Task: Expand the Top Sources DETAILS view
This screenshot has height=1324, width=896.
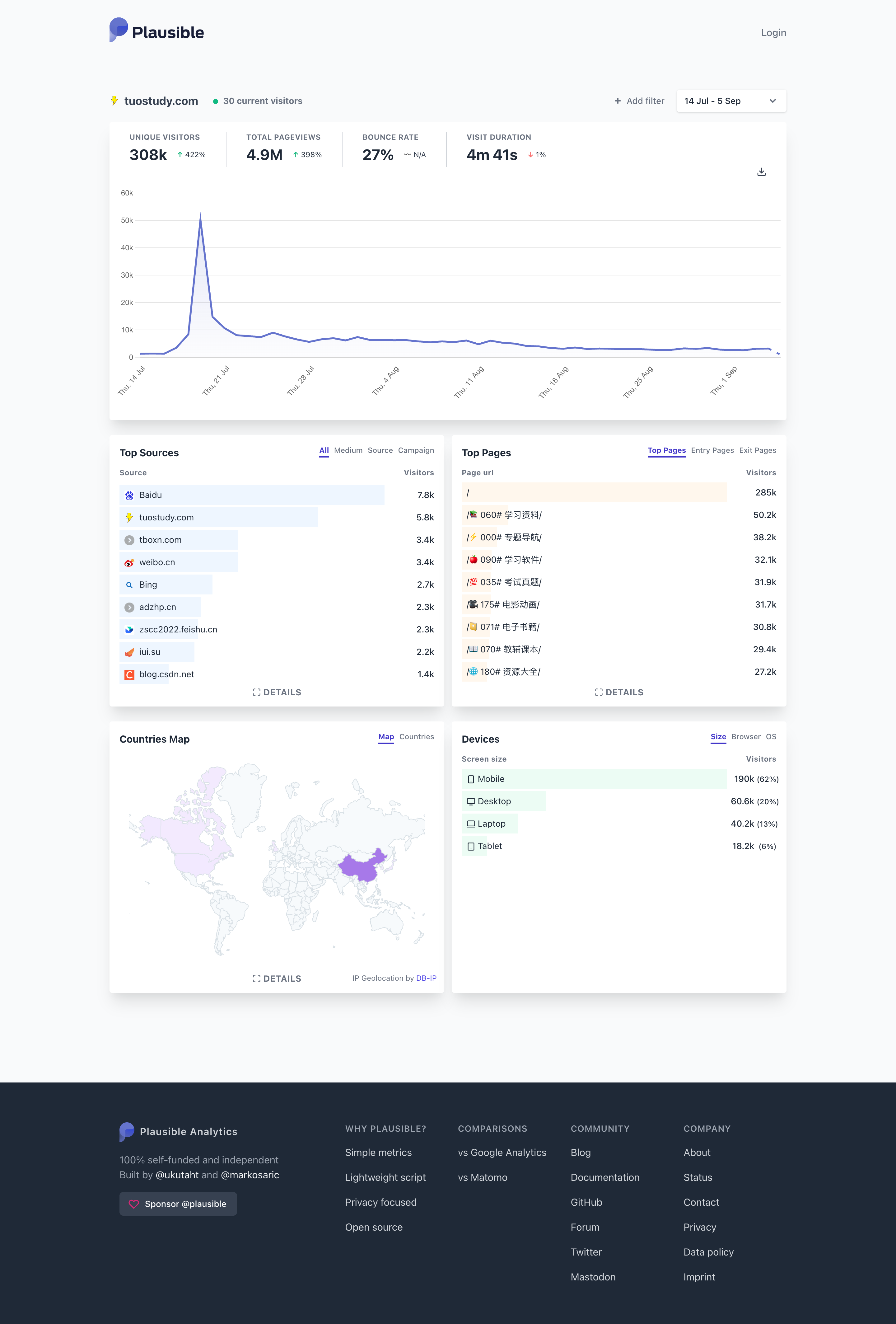Action: click(x=277, y=692)
